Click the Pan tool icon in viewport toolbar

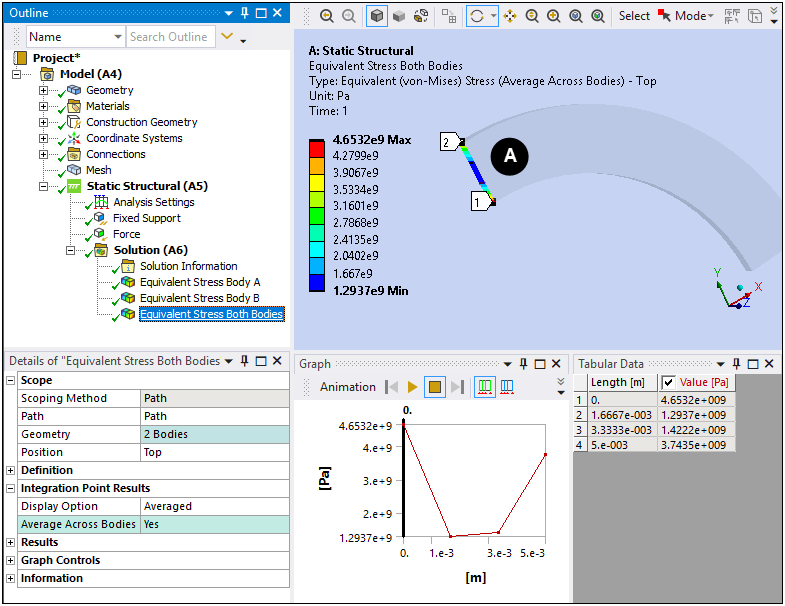[511, 16]
